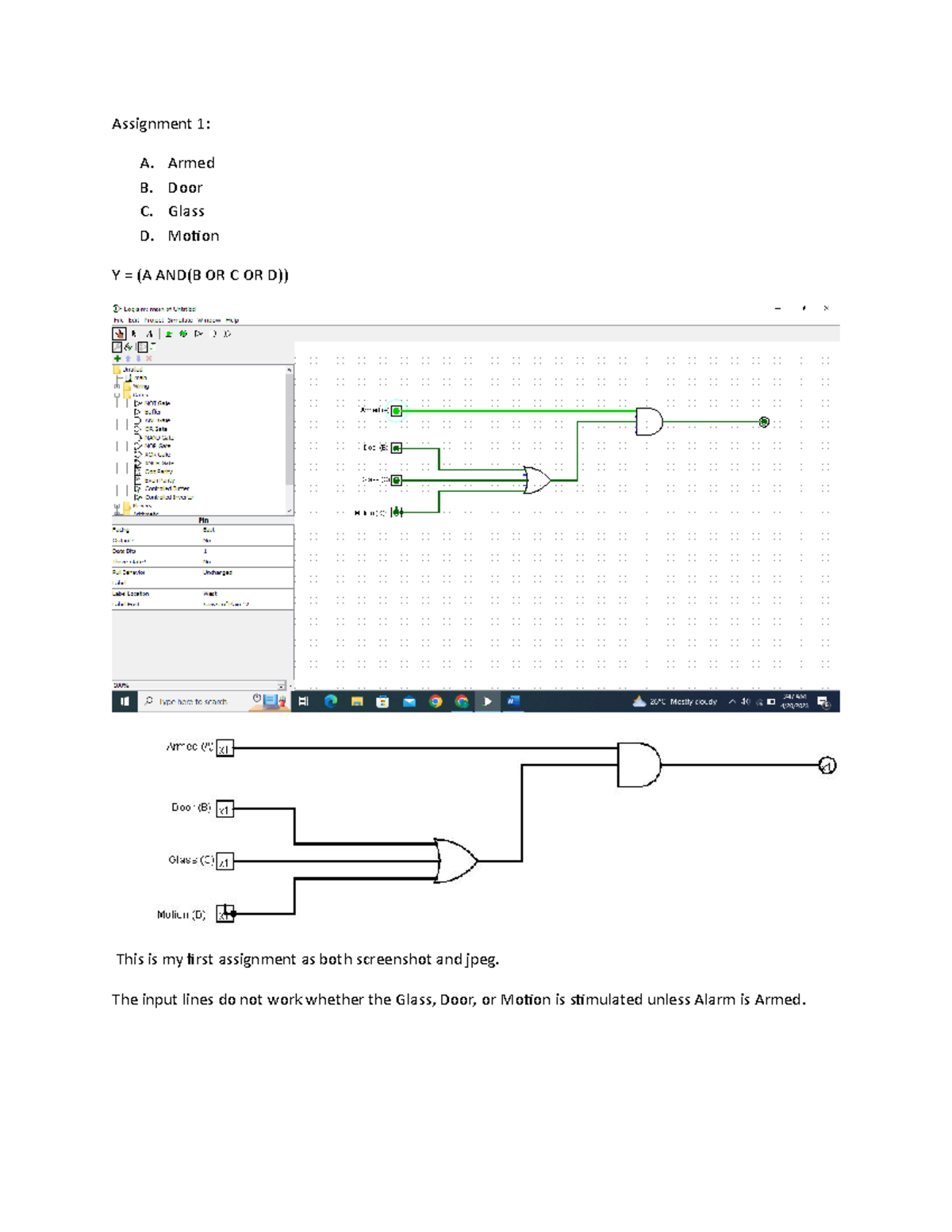Open the zoom percentage dropdown
952x1232 pixels.
[282, 685]
